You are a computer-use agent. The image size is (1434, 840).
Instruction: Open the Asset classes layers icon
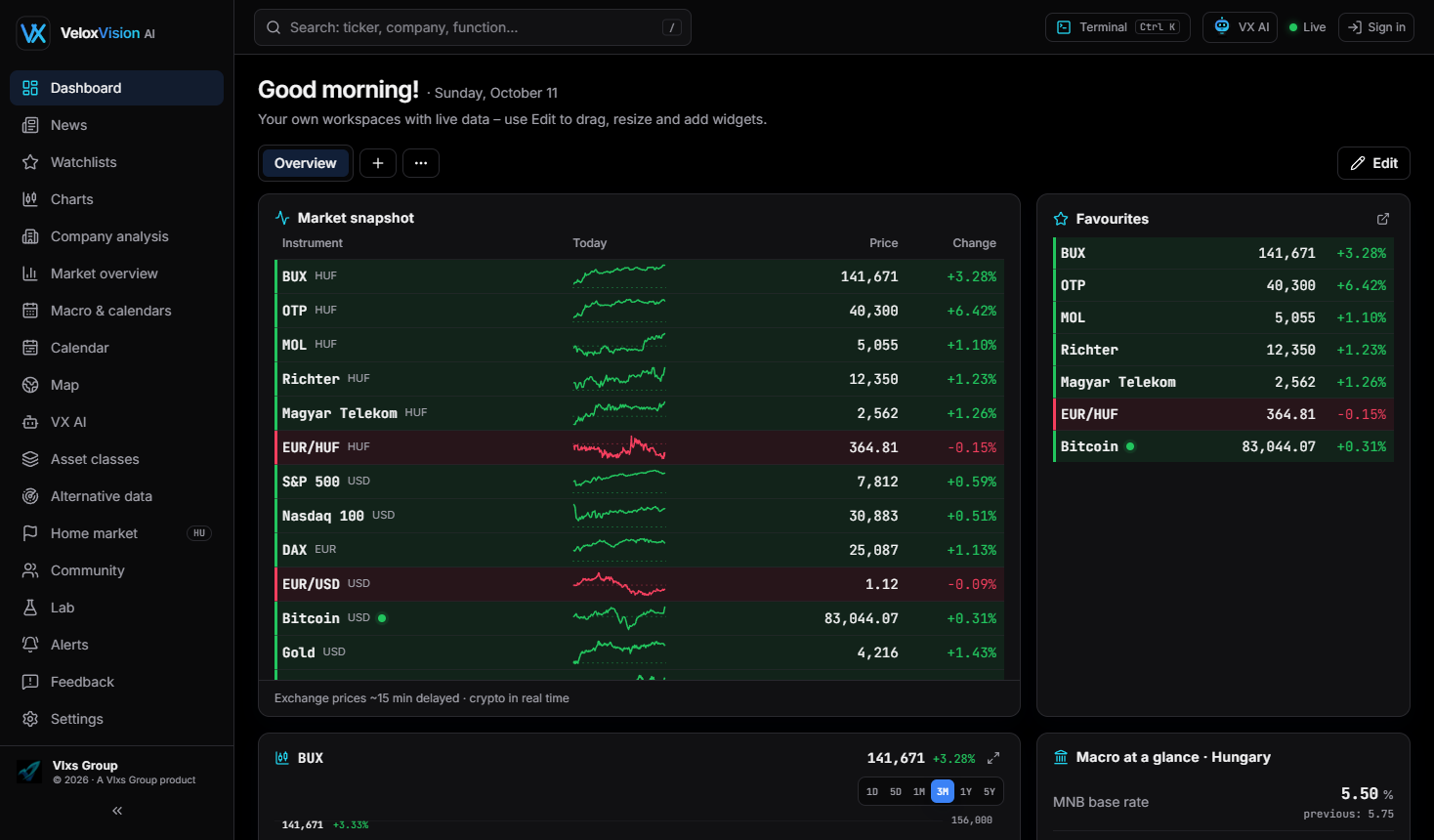30,459
